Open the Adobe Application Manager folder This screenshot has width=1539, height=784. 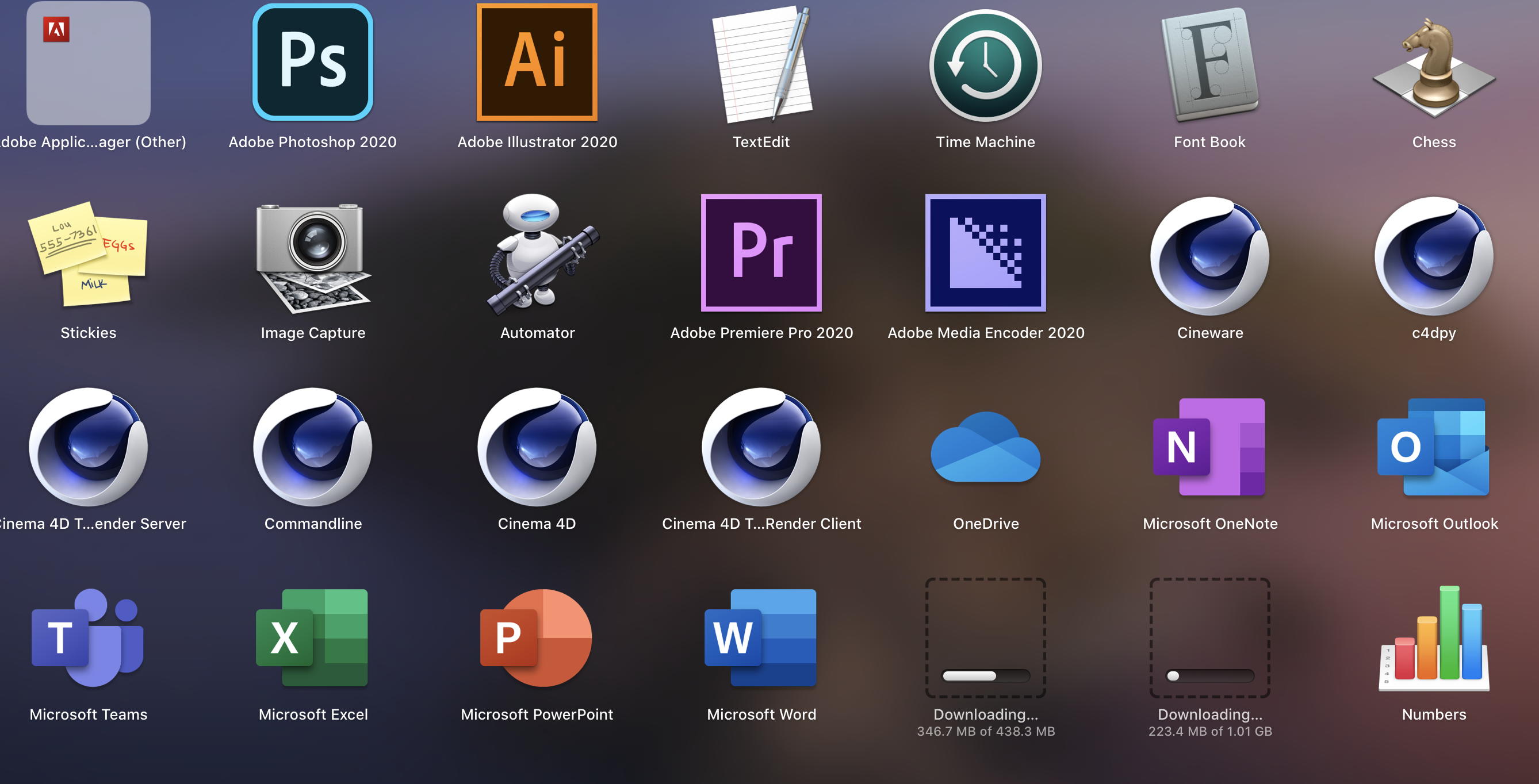click(89, 63)
